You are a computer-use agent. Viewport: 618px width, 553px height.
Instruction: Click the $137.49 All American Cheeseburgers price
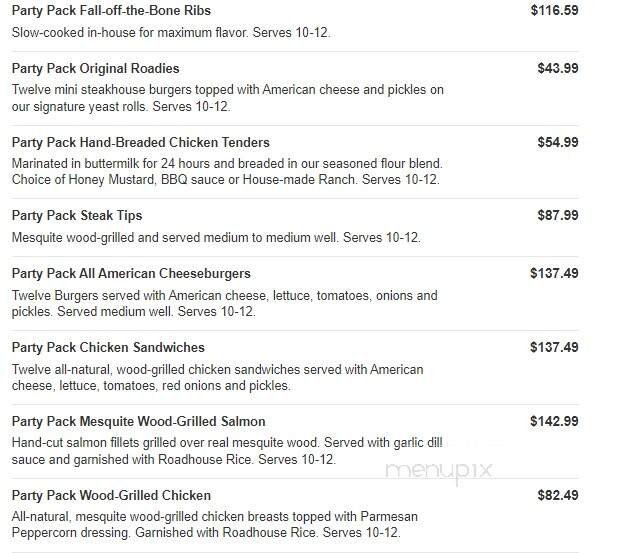[554, 274]
